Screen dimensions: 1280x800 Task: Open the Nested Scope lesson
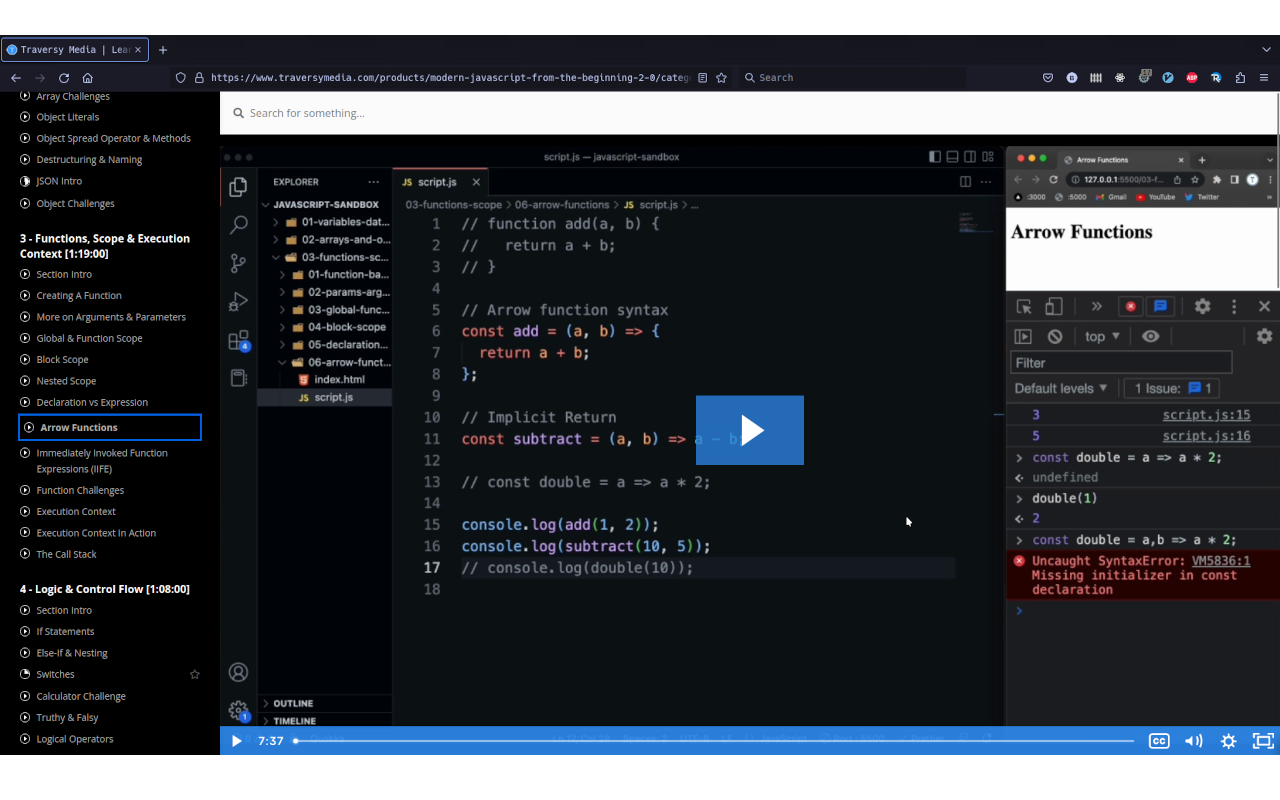pyautogui.click(x=66, y=381)
